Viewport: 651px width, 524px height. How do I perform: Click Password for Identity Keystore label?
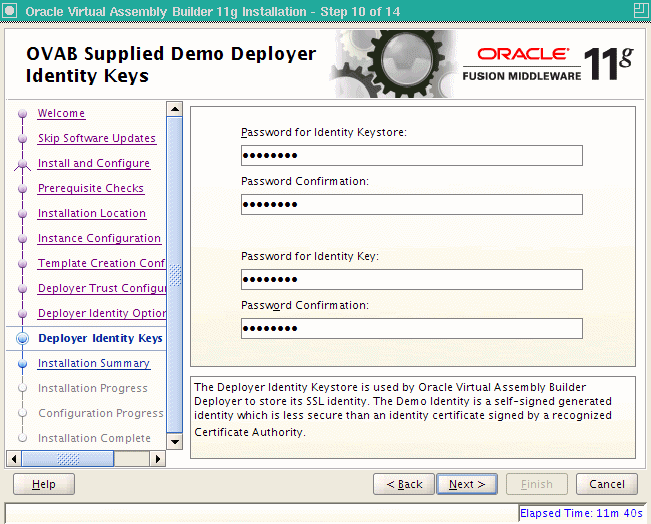[324, 132]
